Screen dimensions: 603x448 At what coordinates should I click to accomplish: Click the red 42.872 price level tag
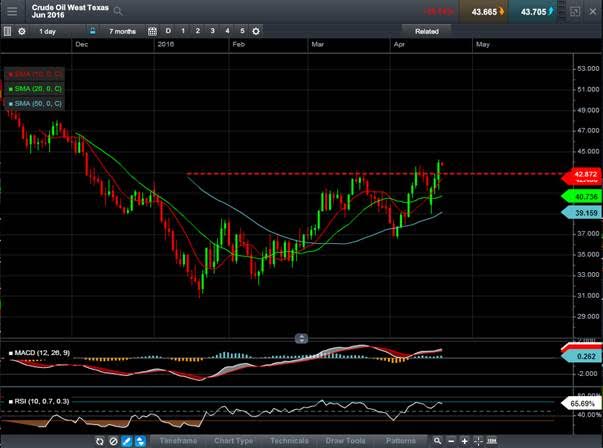click(582, 176)
